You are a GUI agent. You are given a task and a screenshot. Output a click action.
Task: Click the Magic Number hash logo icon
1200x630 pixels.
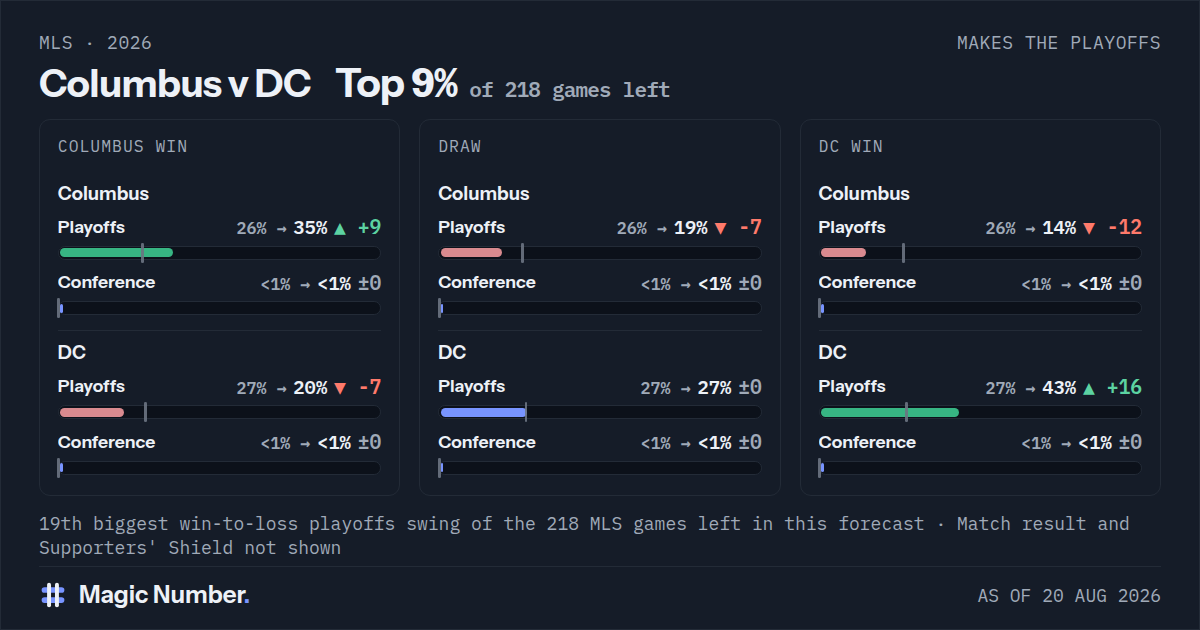coord(53,595)
